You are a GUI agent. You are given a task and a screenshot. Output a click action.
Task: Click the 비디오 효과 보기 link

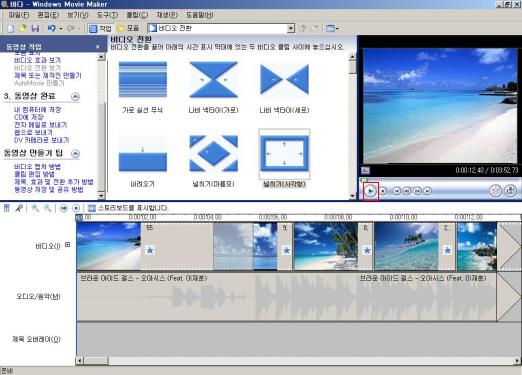pyautogui.click(x=37, y=60)
